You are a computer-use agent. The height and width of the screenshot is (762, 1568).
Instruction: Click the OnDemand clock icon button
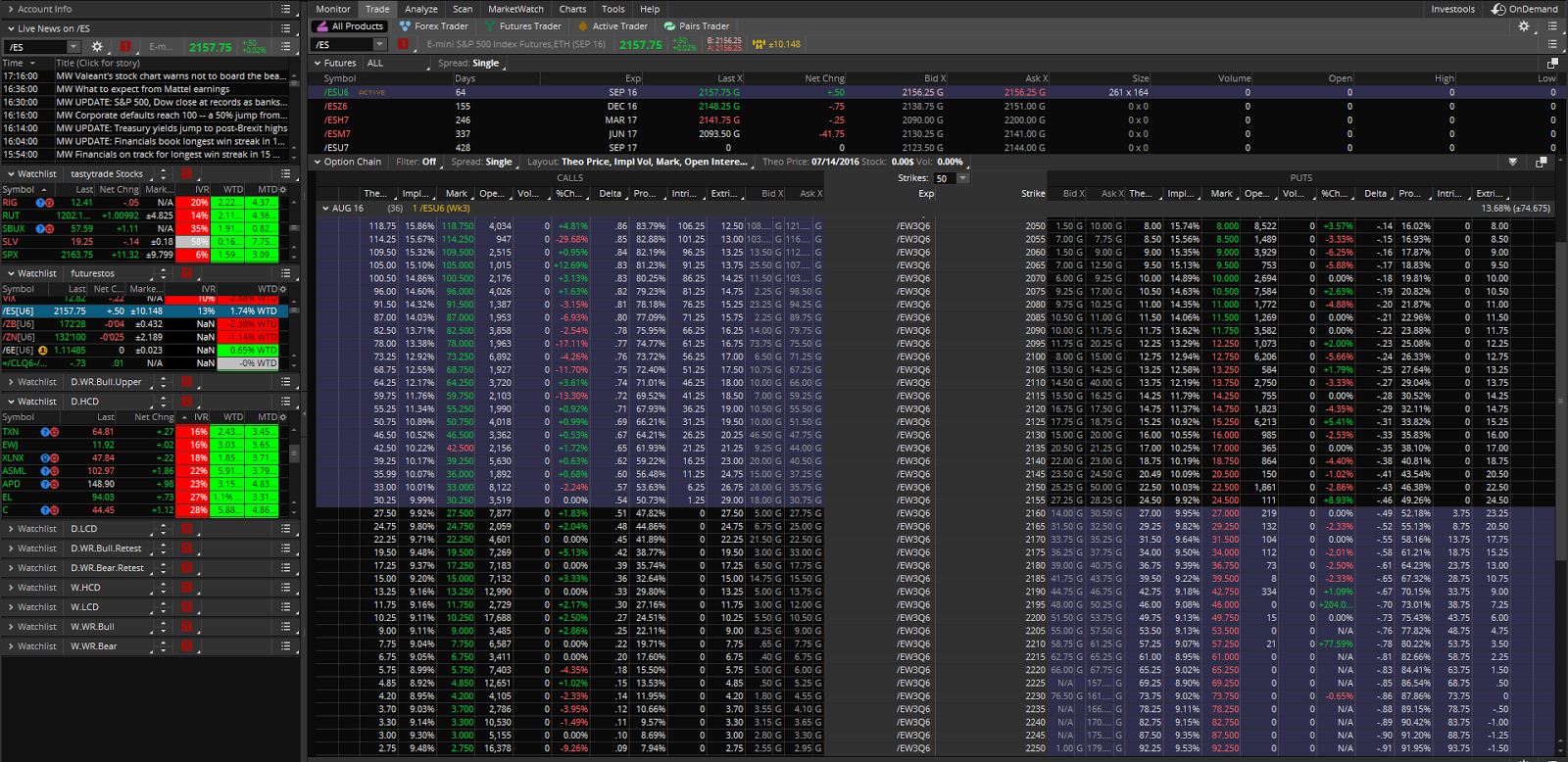1499,9
